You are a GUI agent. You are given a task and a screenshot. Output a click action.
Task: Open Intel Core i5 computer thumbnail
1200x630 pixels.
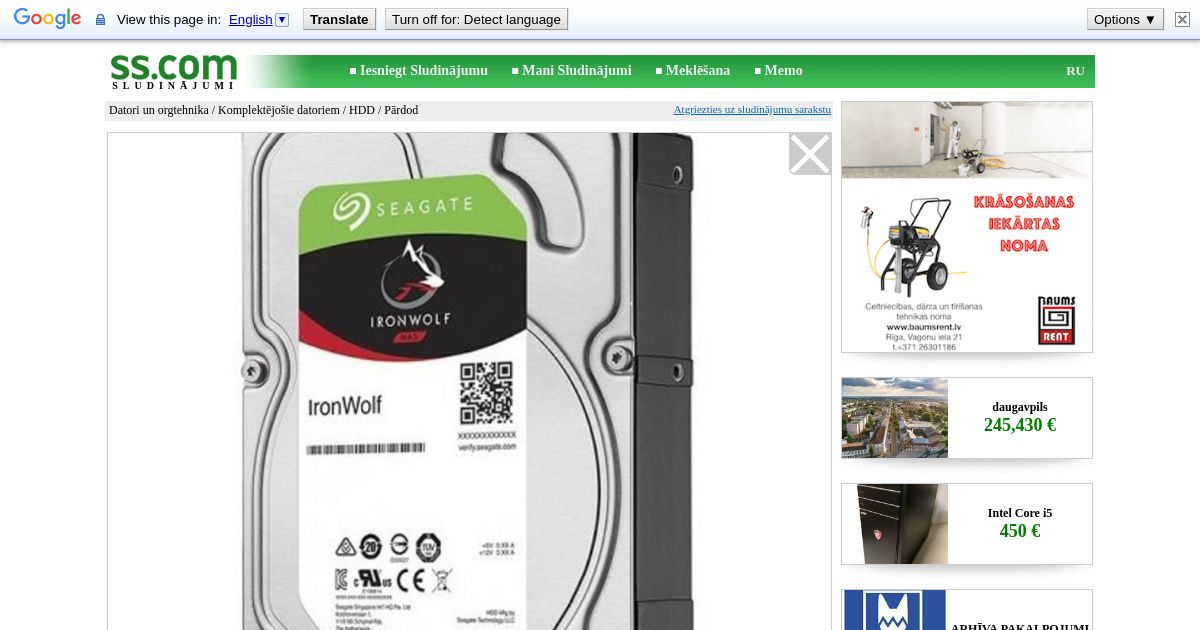coord(895,524)
